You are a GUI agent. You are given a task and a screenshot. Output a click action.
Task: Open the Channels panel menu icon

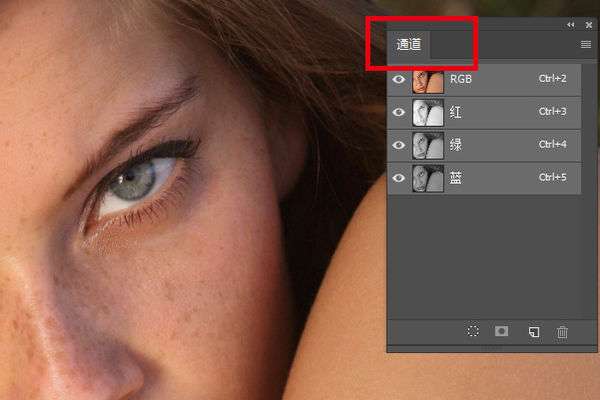[x=585, y=45]
